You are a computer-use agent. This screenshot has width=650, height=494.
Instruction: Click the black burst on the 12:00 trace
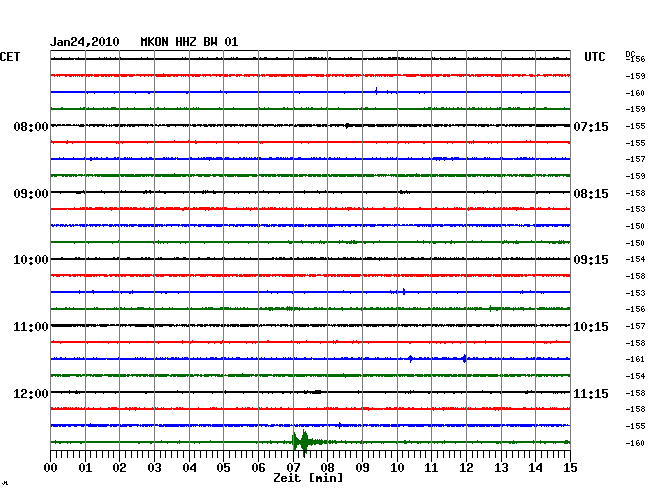pyautogui.click(x=317, y=392)
